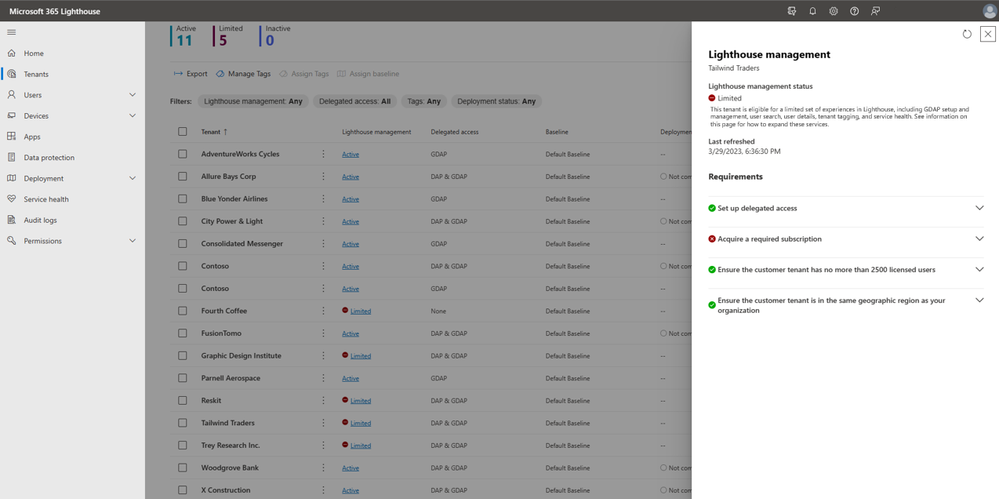Open settings gear in top bar
This screenshot has height=499, width=999.
coord(833,11)
